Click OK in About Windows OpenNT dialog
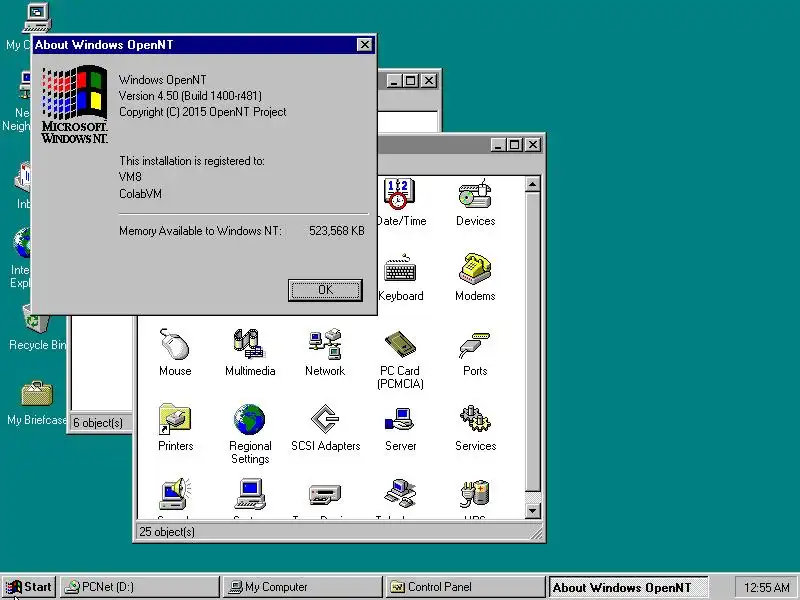This screenshot has width=800, height=600. [325, 290]
